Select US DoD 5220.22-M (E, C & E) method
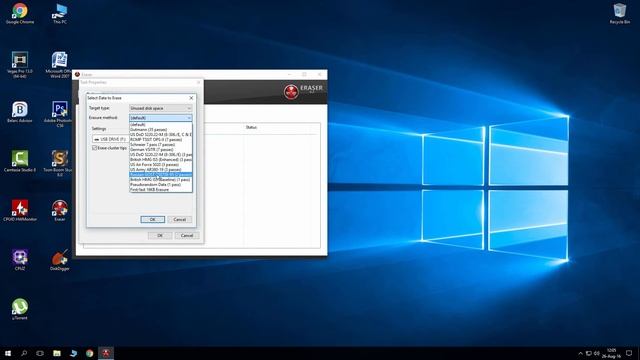This screenshot has height=360, width=640. 160,134
